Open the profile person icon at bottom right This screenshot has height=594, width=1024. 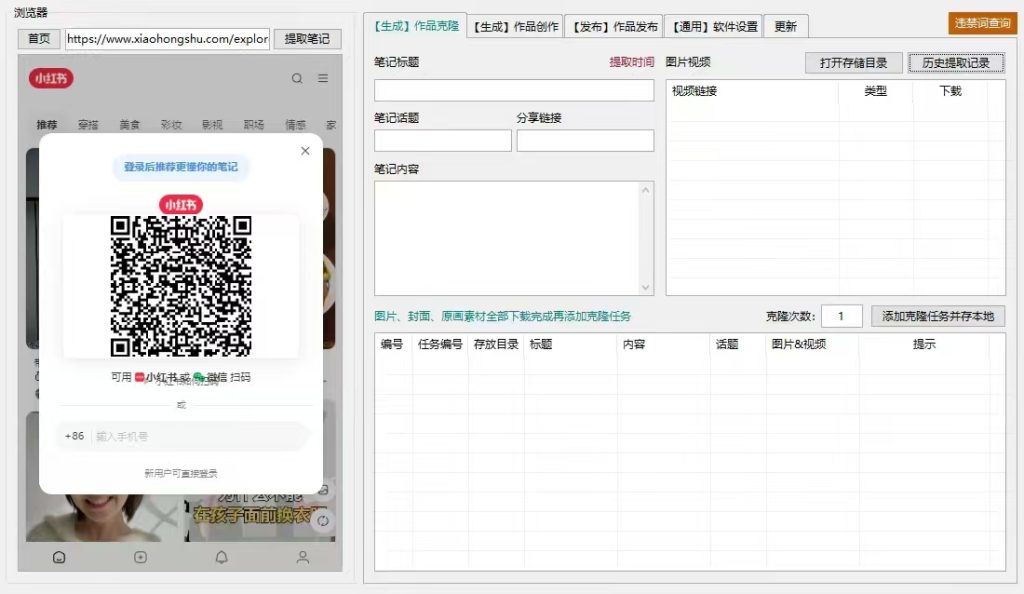pos(303,557)
